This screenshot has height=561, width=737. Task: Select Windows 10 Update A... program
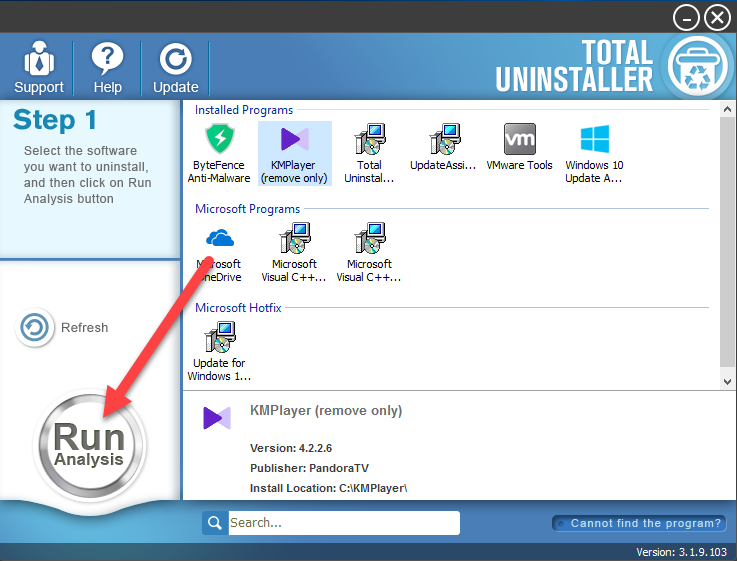tap(594, 153)
